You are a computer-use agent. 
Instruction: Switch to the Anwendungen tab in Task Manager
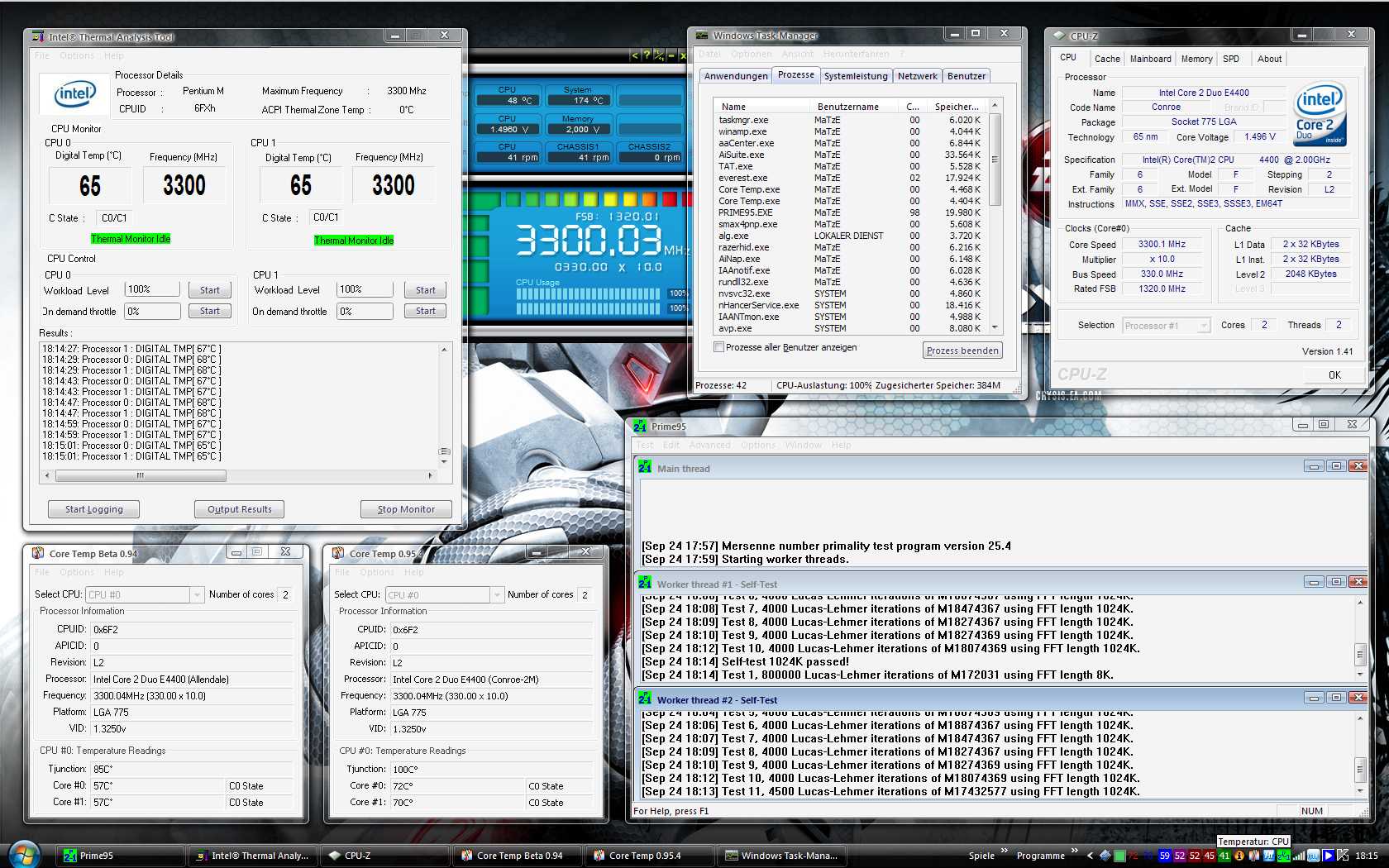[736, 76]
